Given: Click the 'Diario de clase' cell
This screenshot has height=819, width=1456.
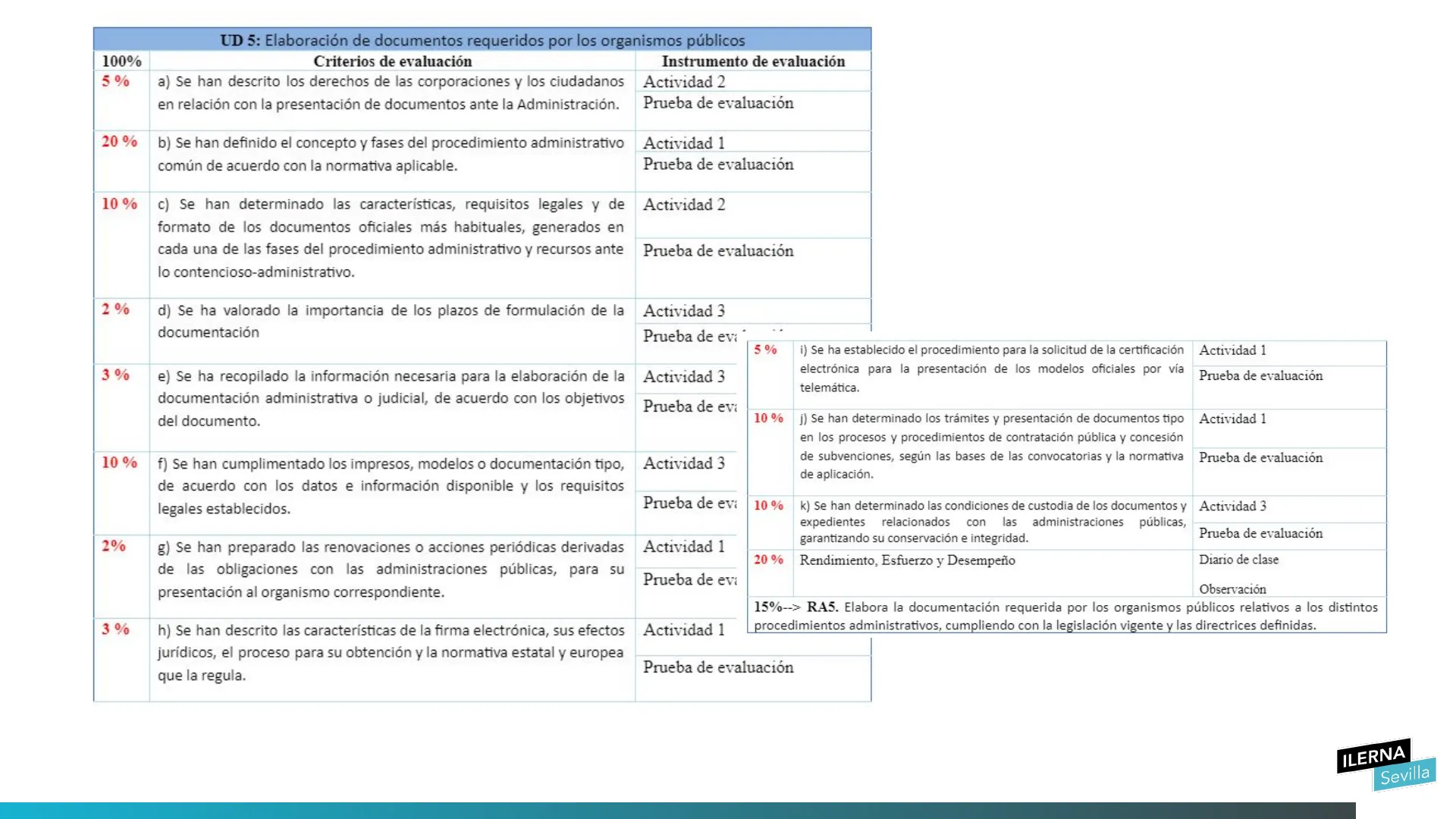Looking at the screenshot, I should pyautogui.click(x=1238, y=560).
